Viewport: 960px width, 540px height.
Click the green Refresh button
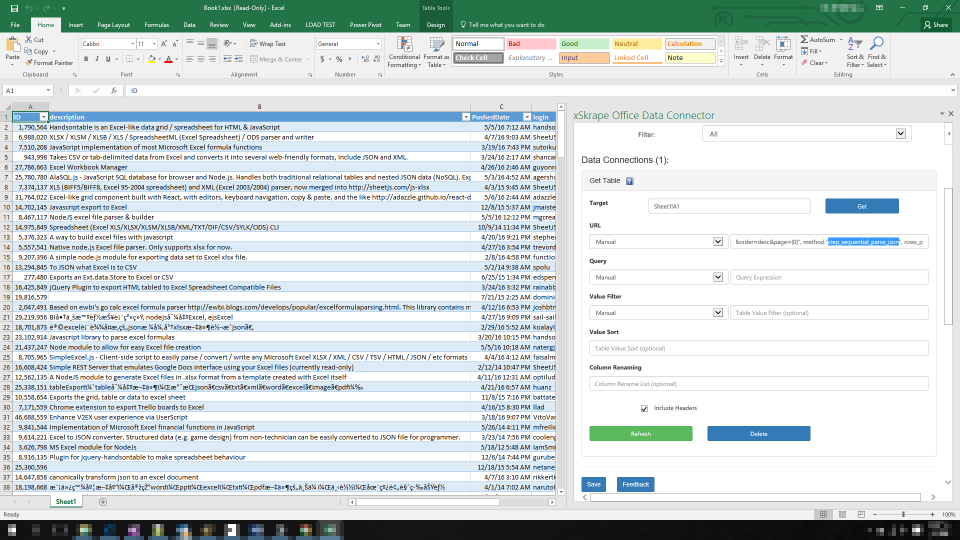[640, 434]
